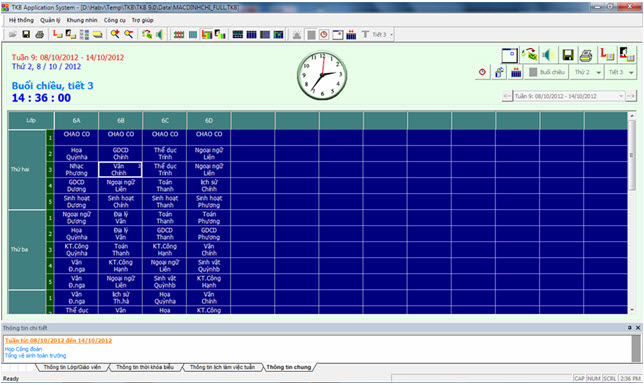Click the analog clock face
The width and height of the screenshot is (644, 385).
[x=322, y=75]
